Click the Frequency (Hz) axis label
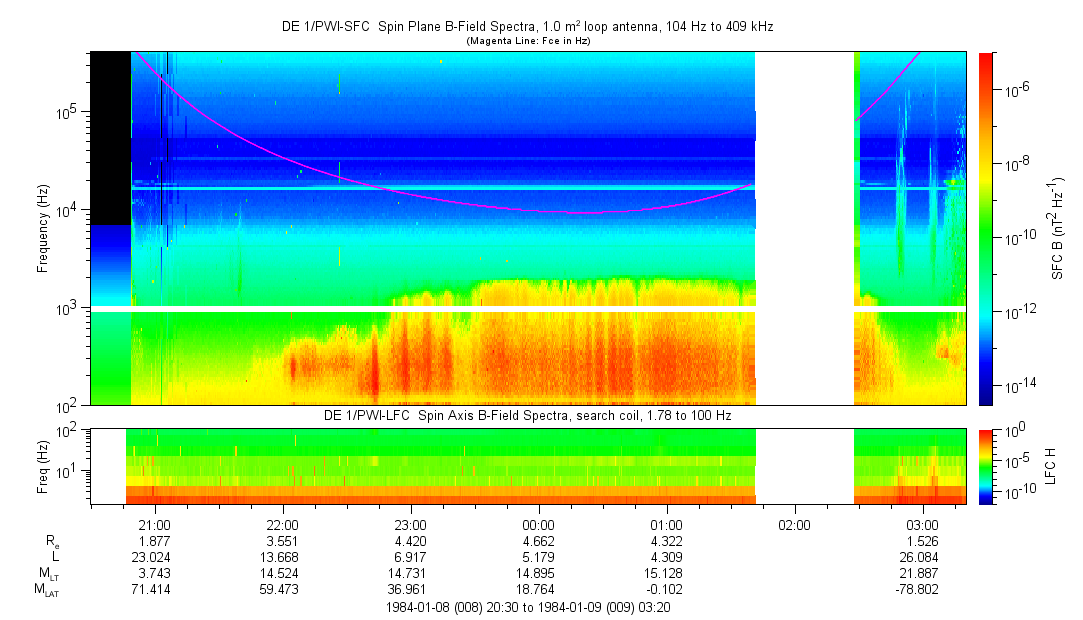1083x620 pixels. pyautogui.click(x=43, y=229)
